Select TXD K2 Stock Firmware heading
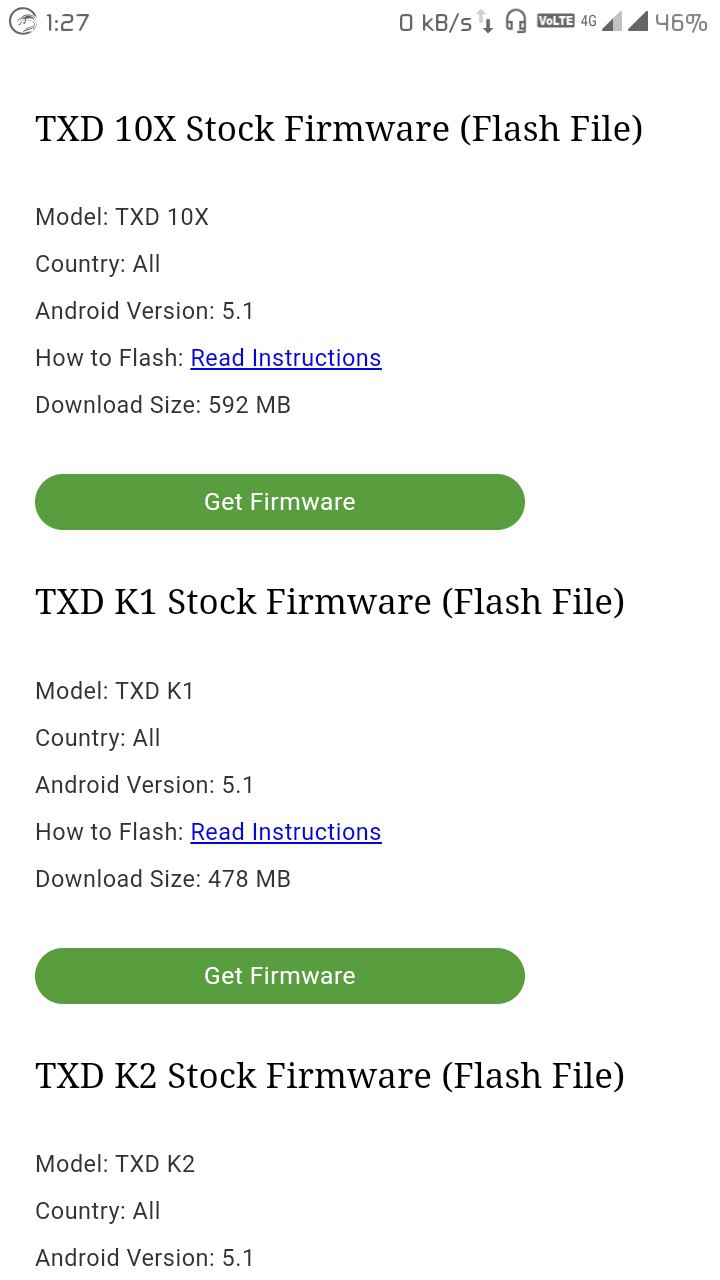 click(x=330, y=1076)
